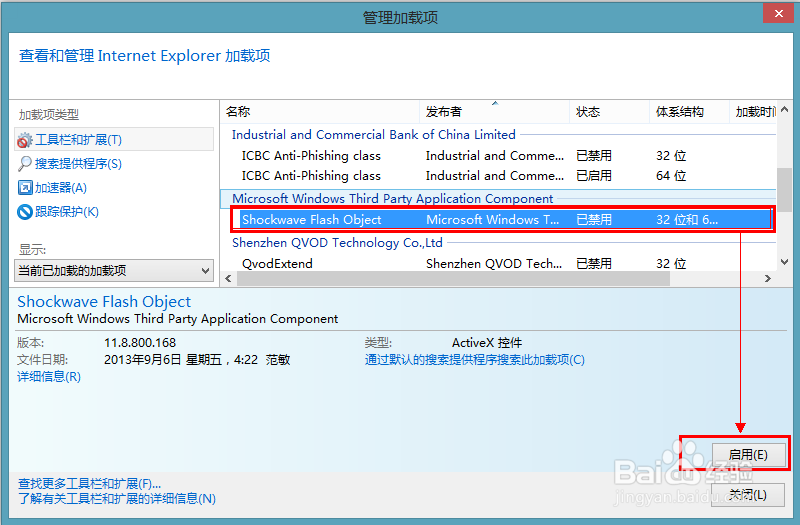The width and height of the screenshot is (800, 525).
Task: Click the Shenzhen QVOD Tech... publisher cell
Action: click(494, 263)
